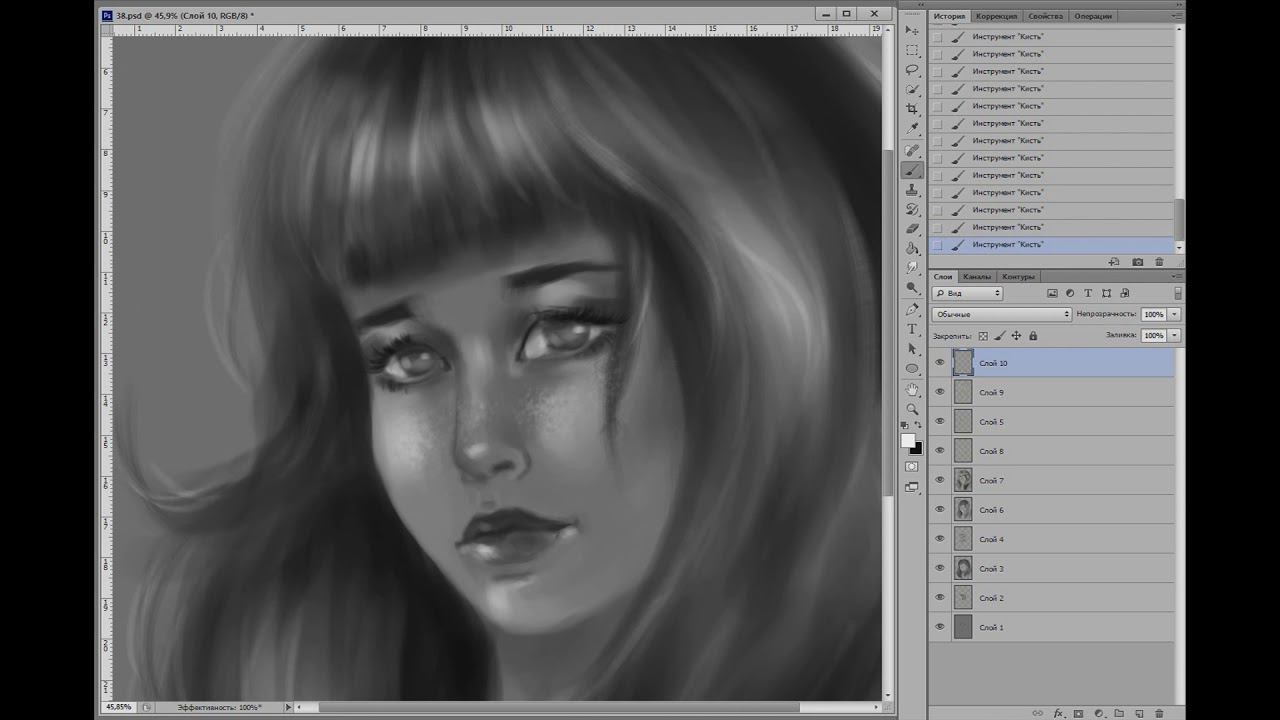Screen dimensions: 1280x720
Task: Create a new layer
Action: coord(1139,713)
